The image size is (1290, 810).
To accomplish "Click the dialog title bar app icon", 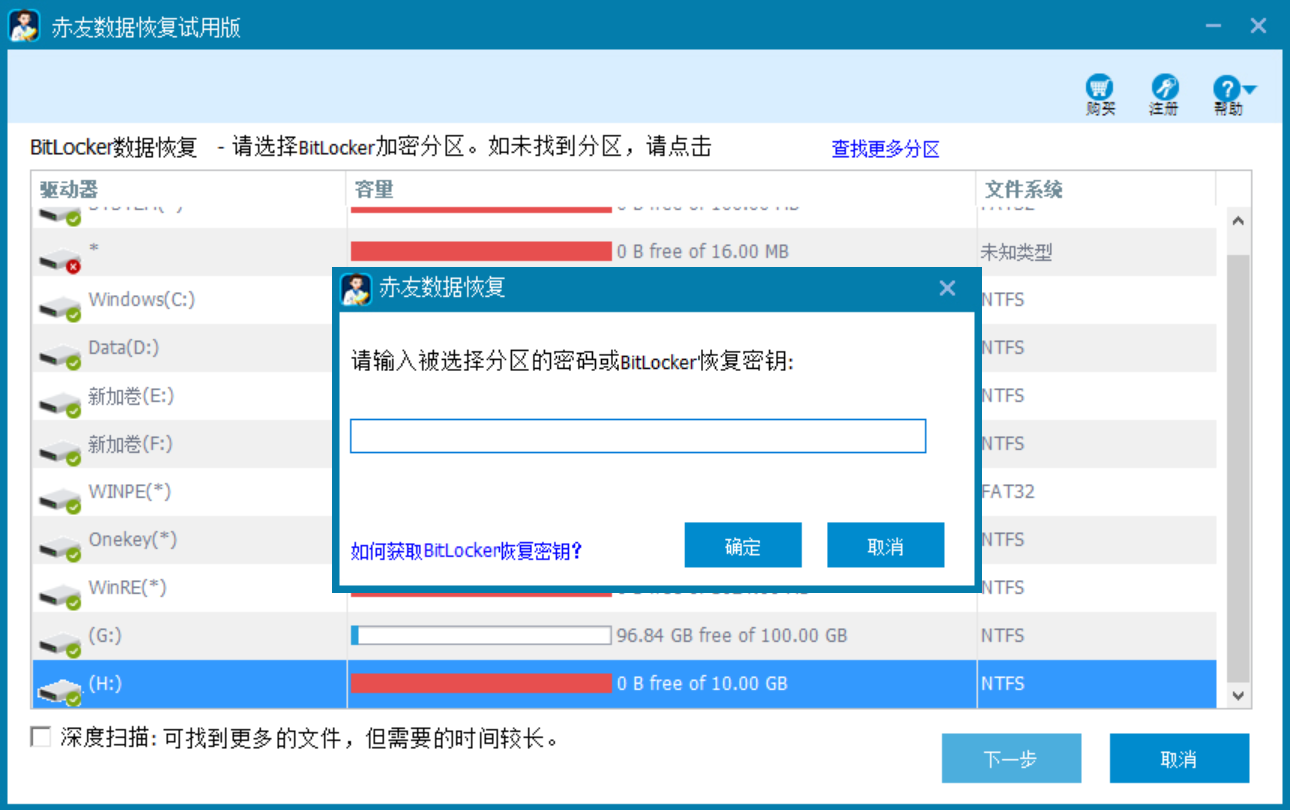I will click(x=355, y=288).
